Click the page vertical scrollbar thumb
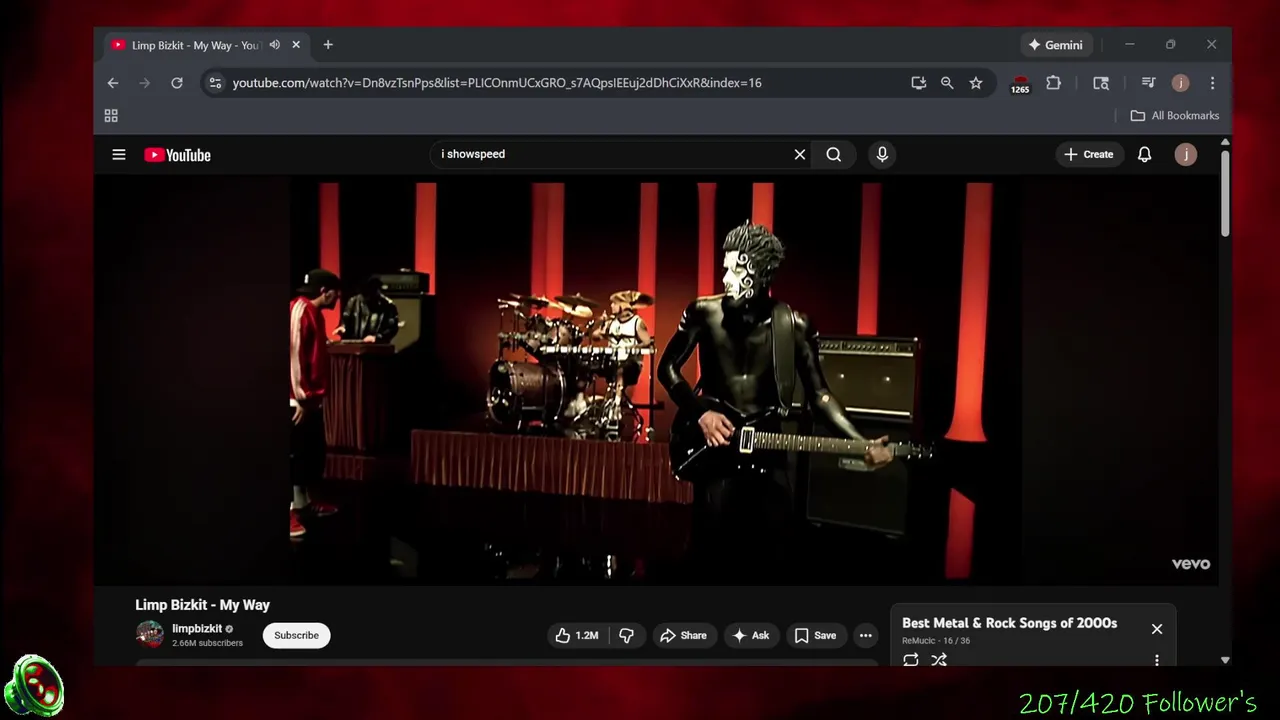The image size is (1280, 720). point(1225,194)
